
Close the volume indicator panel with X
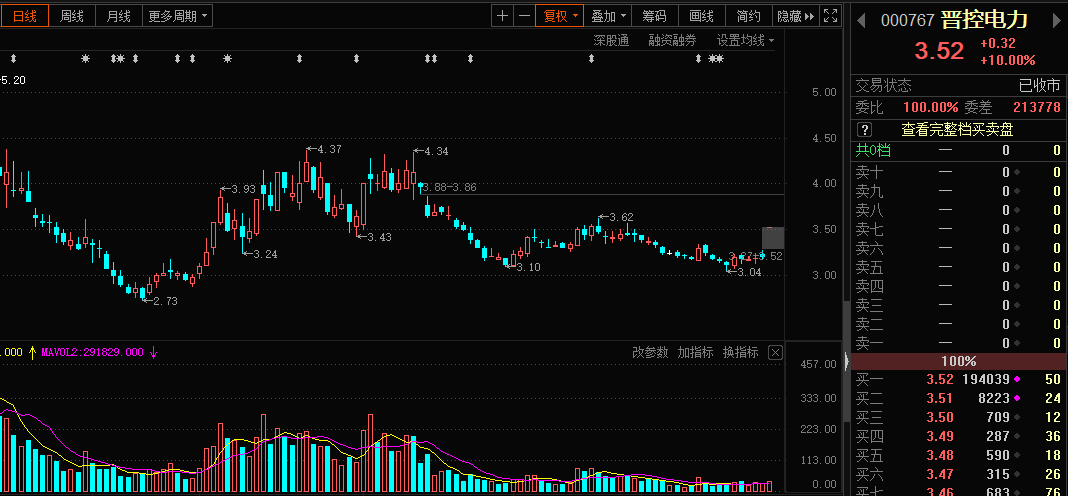tap(775, 352)
